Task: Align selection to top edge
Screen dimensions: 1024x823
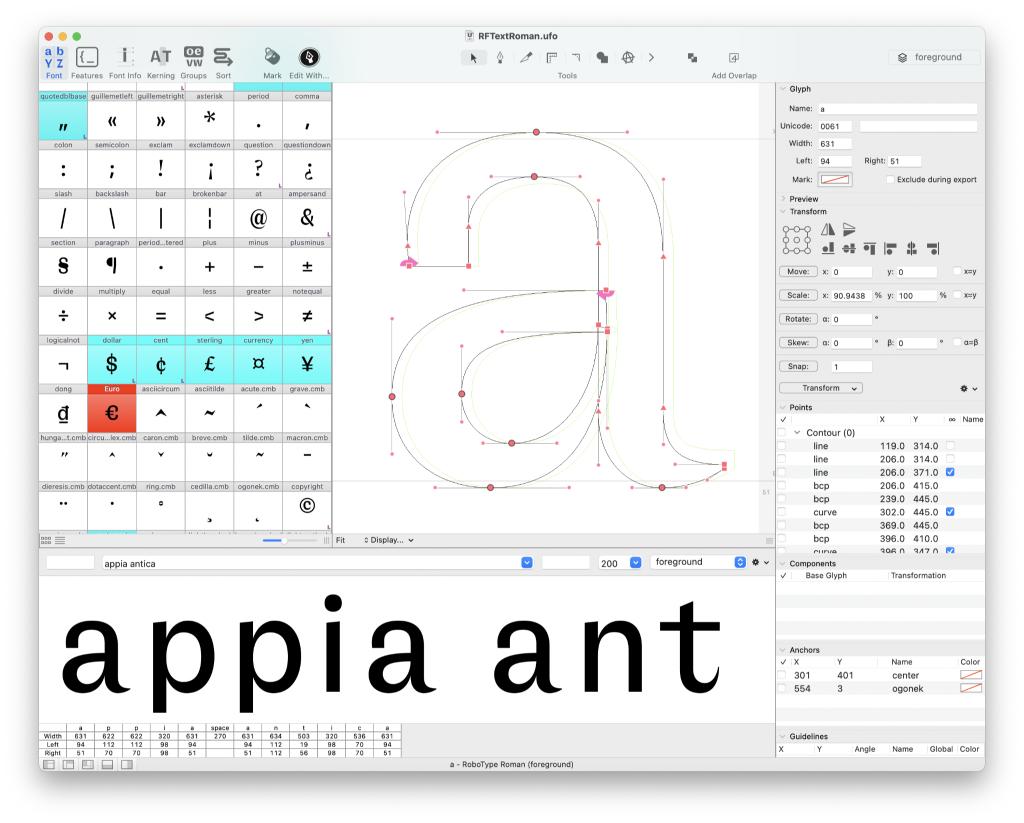Action: point(870,248)
